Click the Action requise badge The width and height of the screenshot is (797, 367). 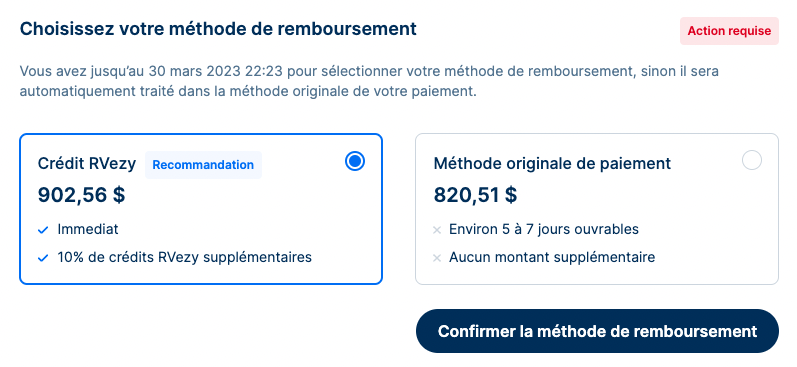(x=729, y=31)
